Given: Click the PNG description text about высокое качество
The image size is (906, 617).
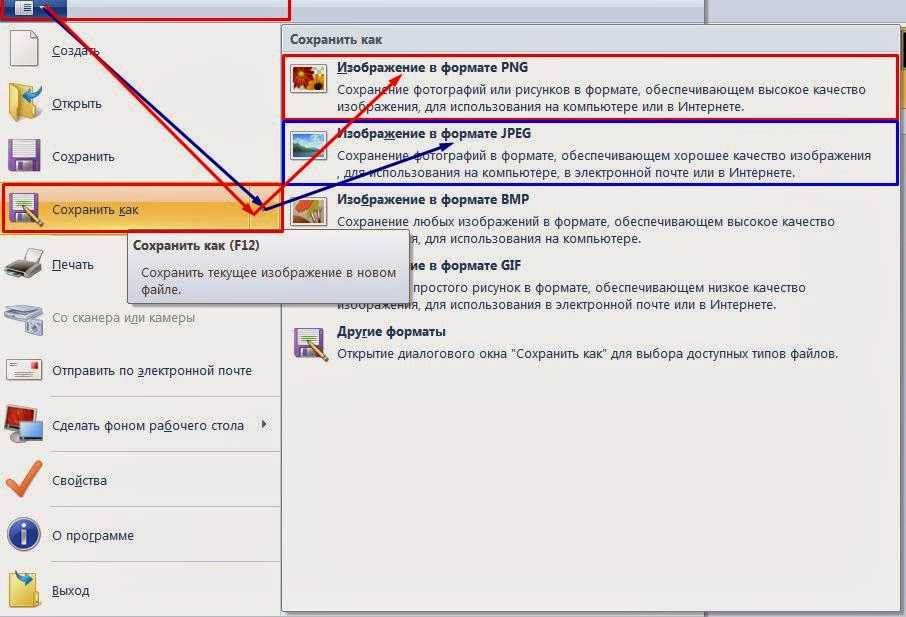Looking at the screenshot, I should 601,98.
